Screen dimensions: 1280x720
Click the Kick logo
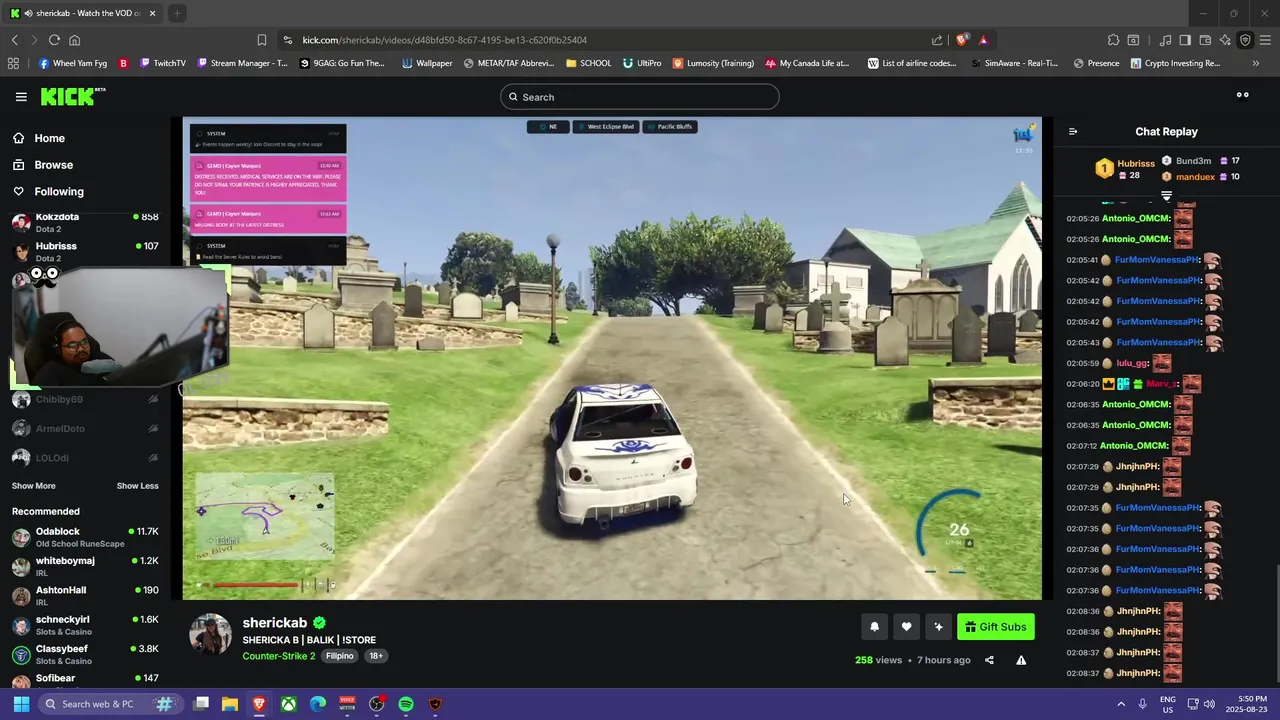[x=72, y=96]
